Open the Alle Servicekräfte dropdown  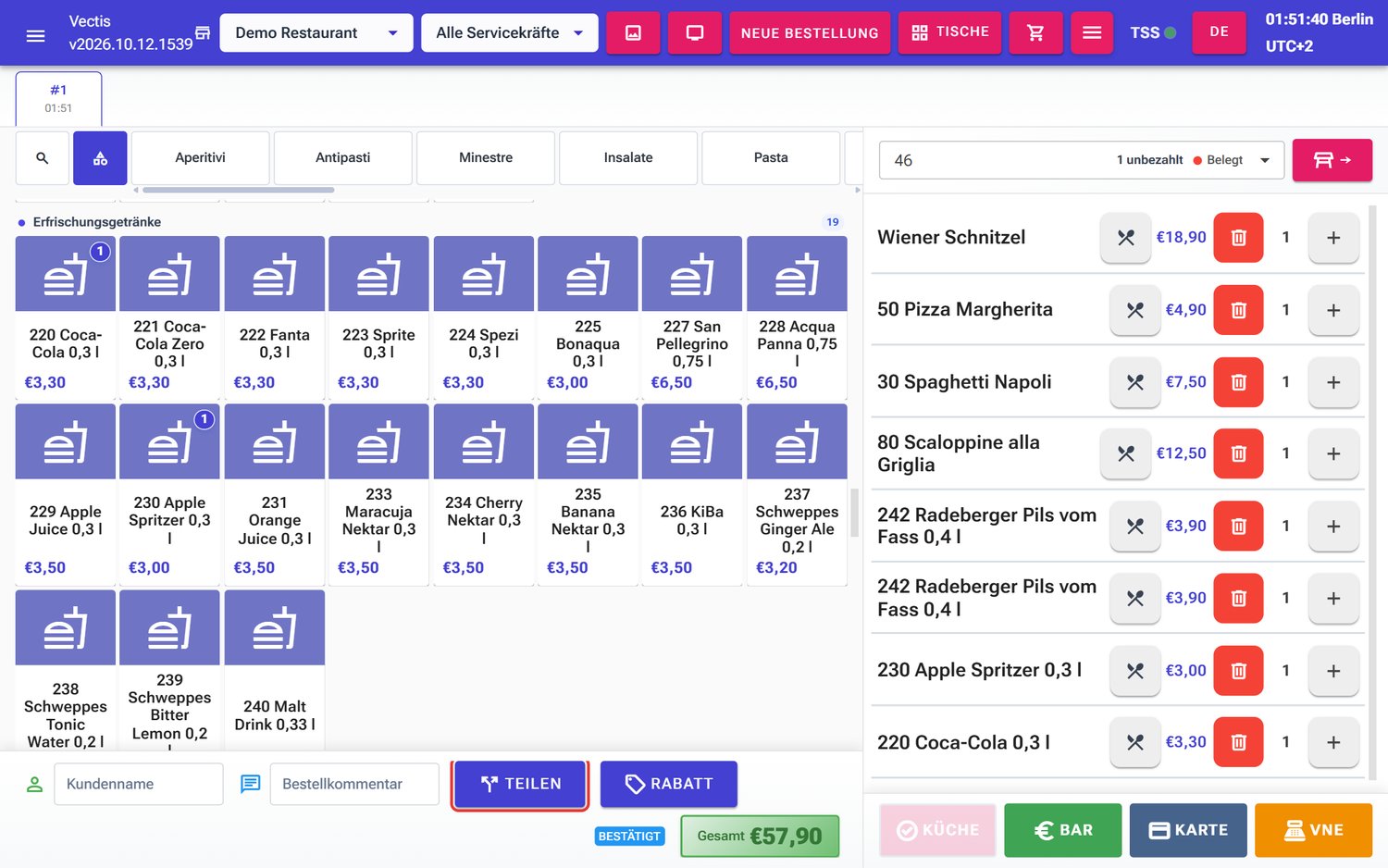[509, 33]
